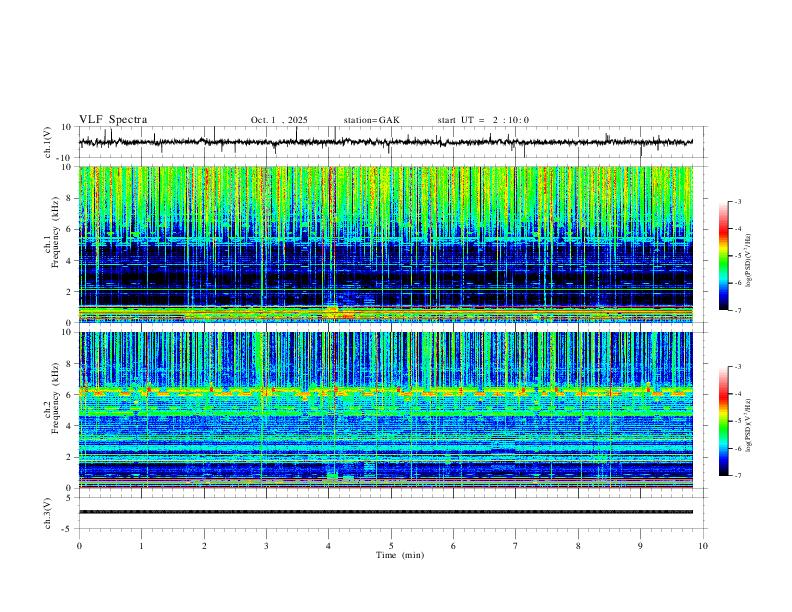The height and width of the screenshot is (612, 792).
Task: Click the '5' tick on ch.3(V) axis
Action: click(70, 498)
